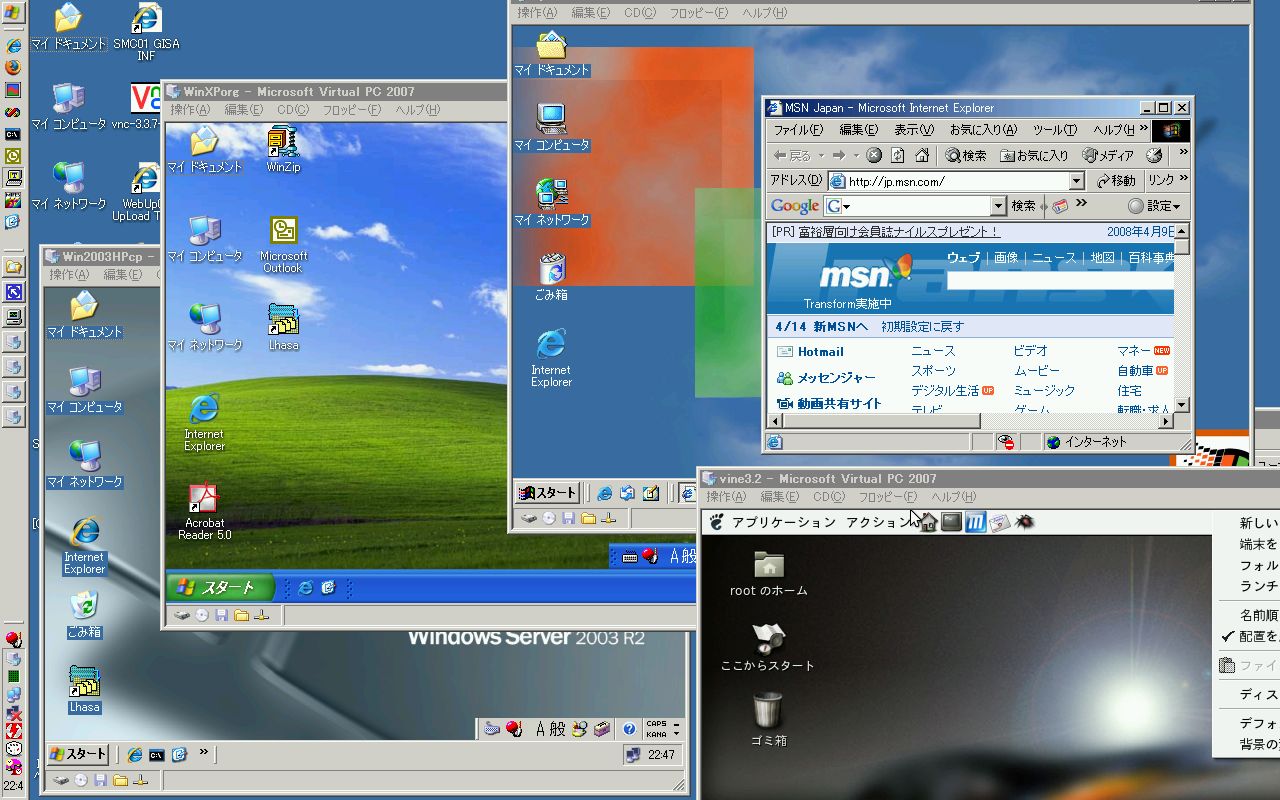Click the Lhasa icon in WinXPorg window
The width and height of the screenshot is (1280, 800).
click(283, 320)
